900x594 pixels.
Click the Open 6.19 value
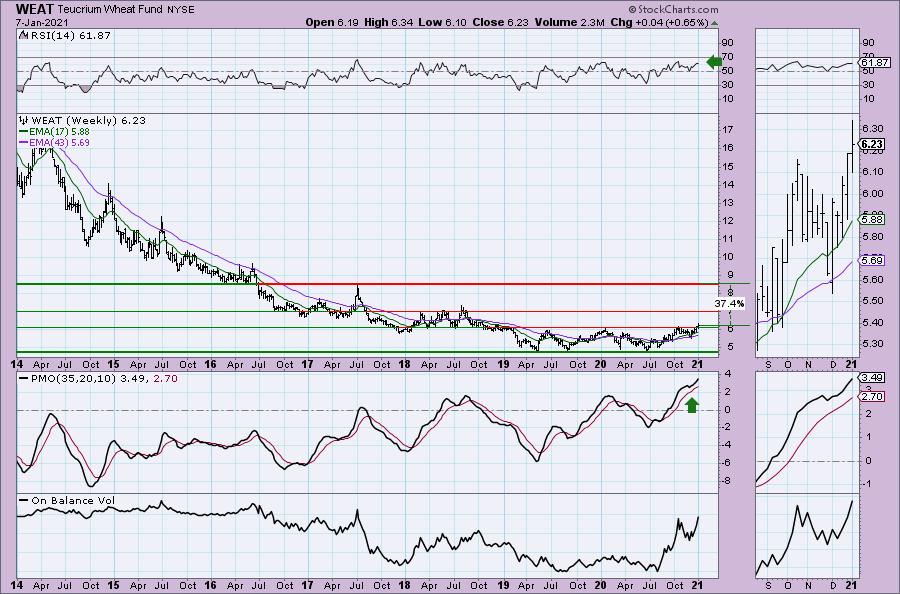tap(332, 22)
